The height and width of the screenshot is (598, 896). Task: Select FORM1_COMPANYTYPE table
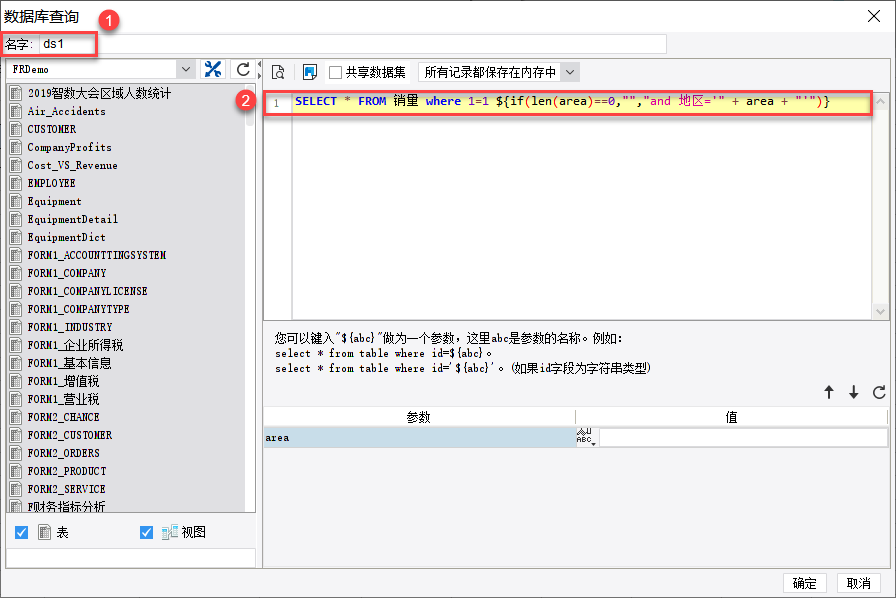78,309
